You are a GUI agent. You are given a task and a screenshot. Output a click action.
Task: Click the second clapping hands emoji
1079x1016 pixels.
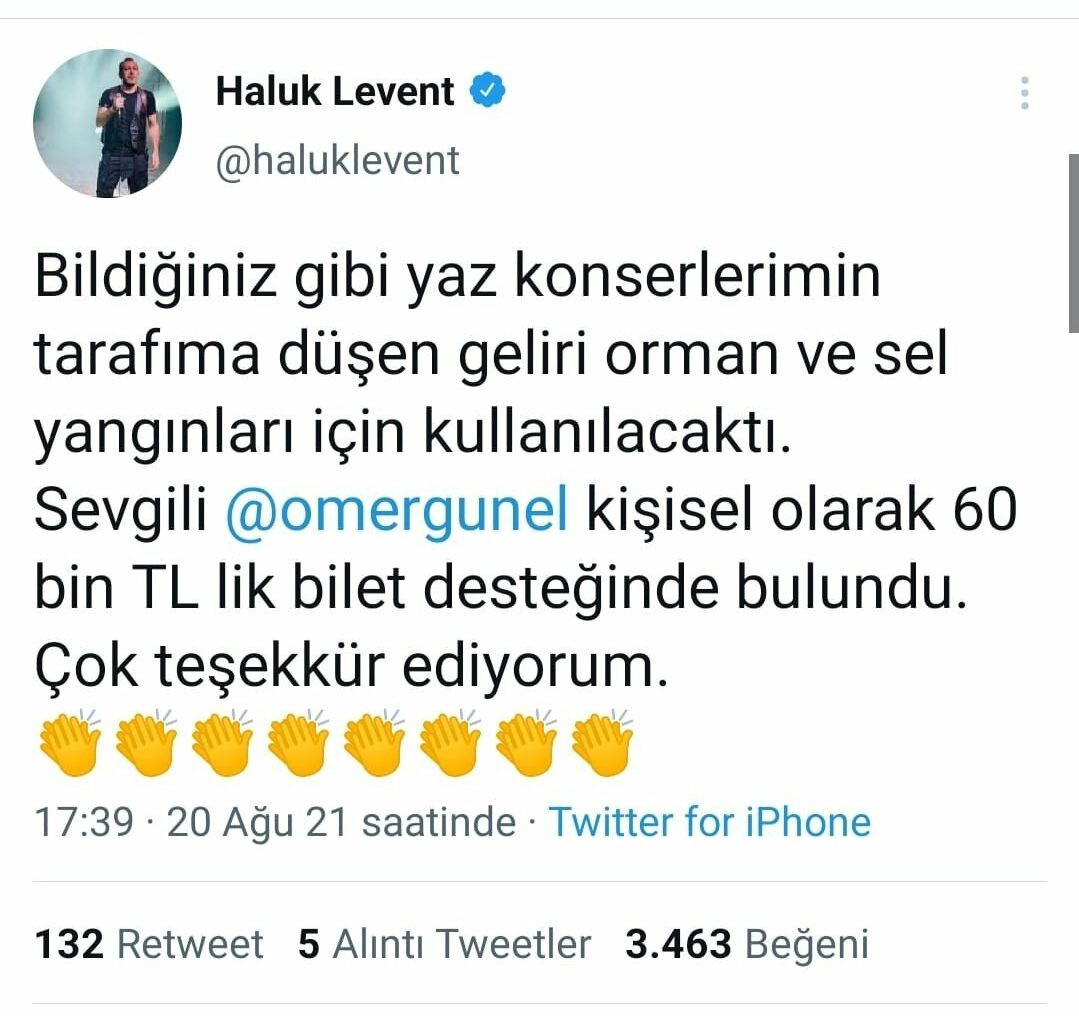tap(146, 743)
